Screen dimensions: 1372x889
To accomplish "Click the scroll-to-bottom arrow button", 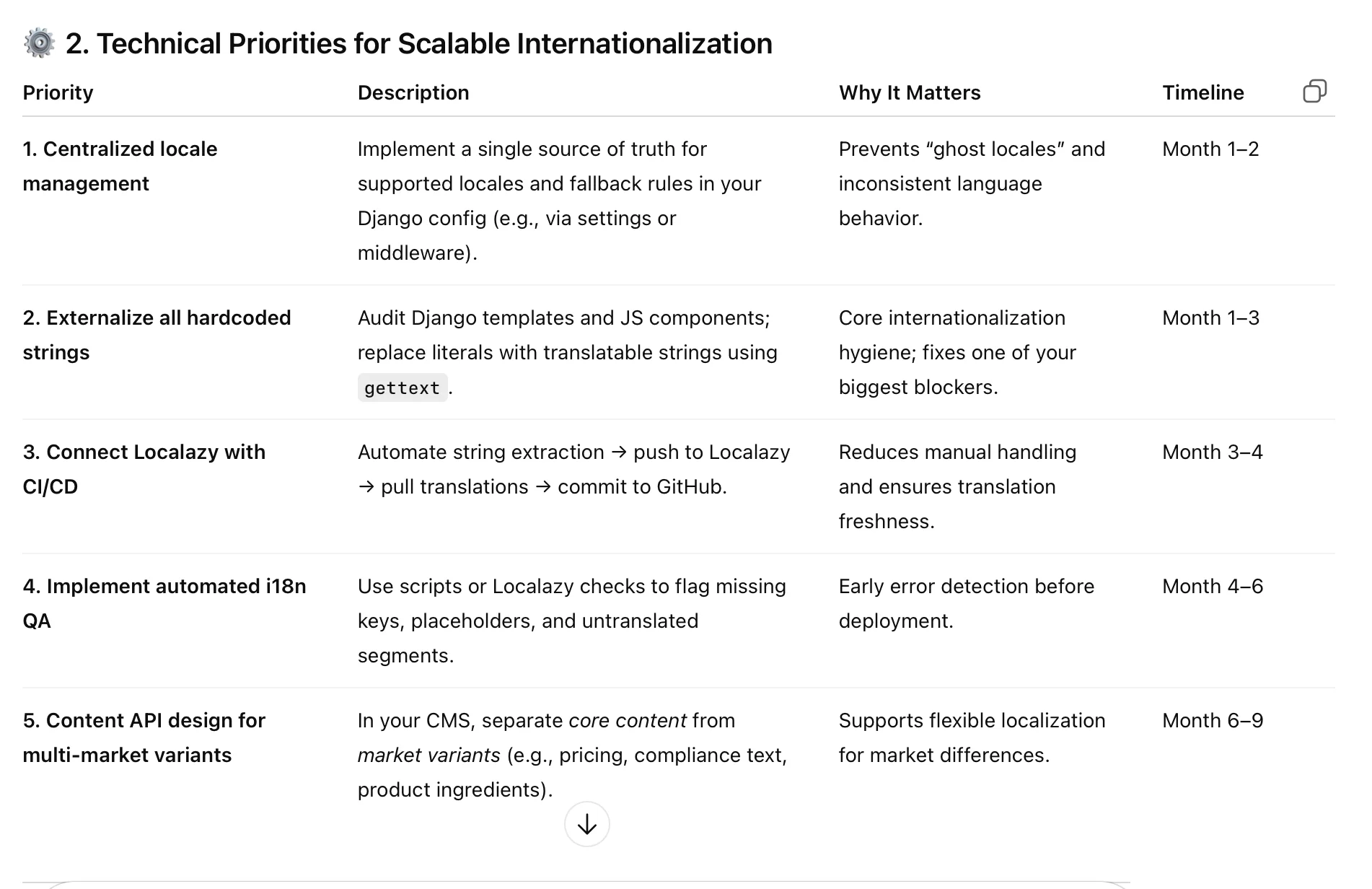I will [x=586, y=824].
